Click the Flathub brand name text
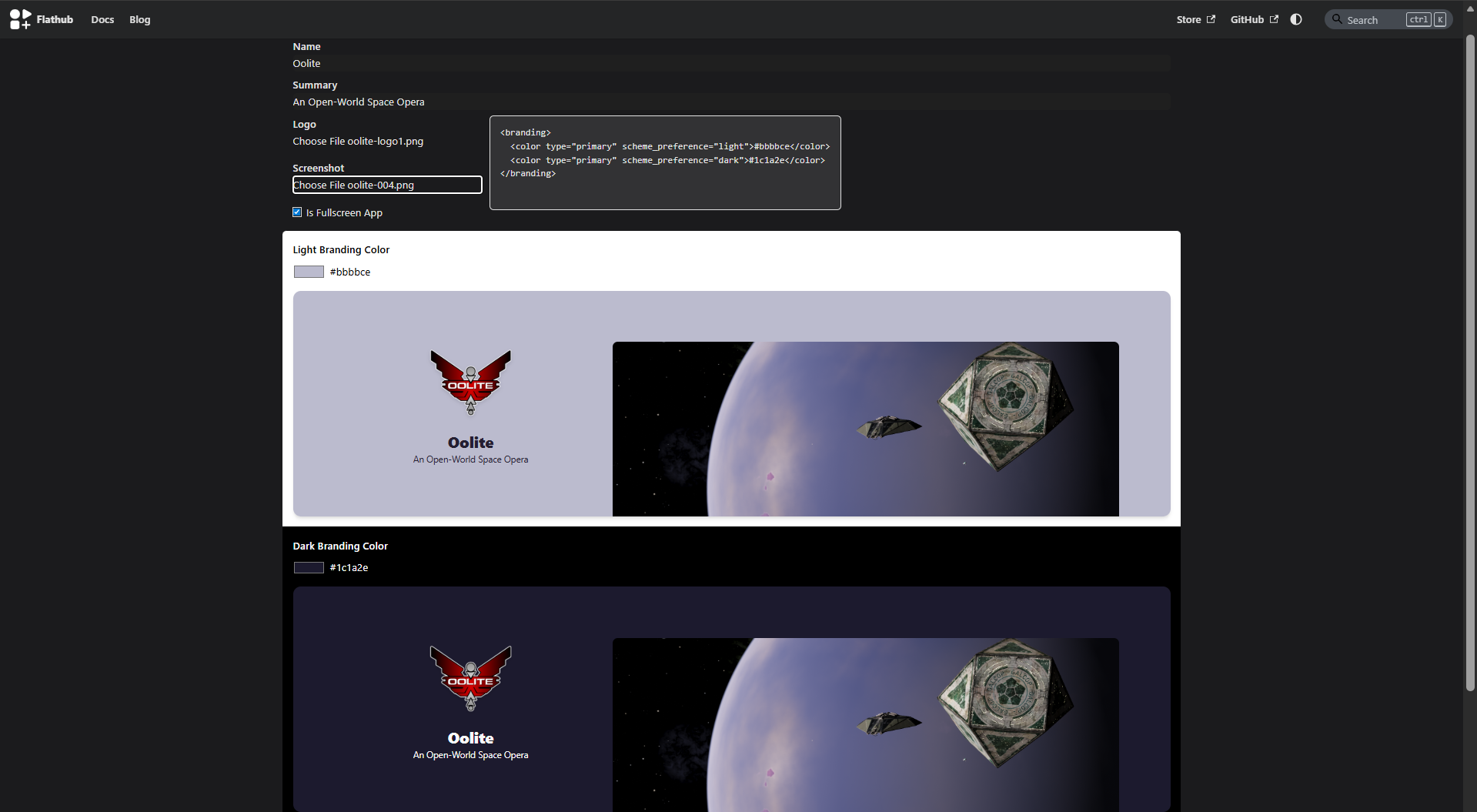 [55, 20]
